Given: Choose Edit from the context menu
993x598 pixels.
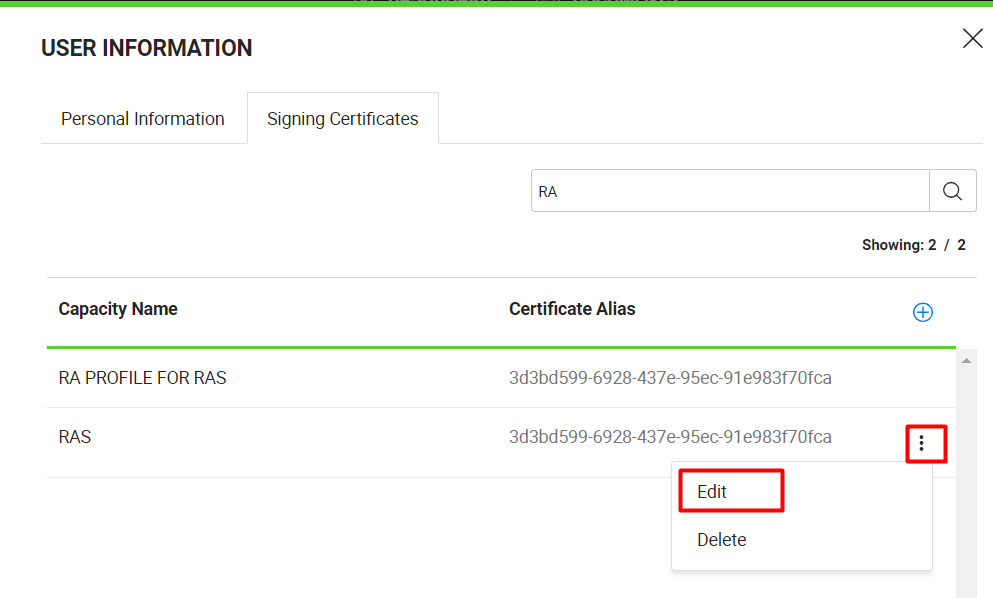Looking at the screenshot, I should pyautogui.click(x=712, y=492).
